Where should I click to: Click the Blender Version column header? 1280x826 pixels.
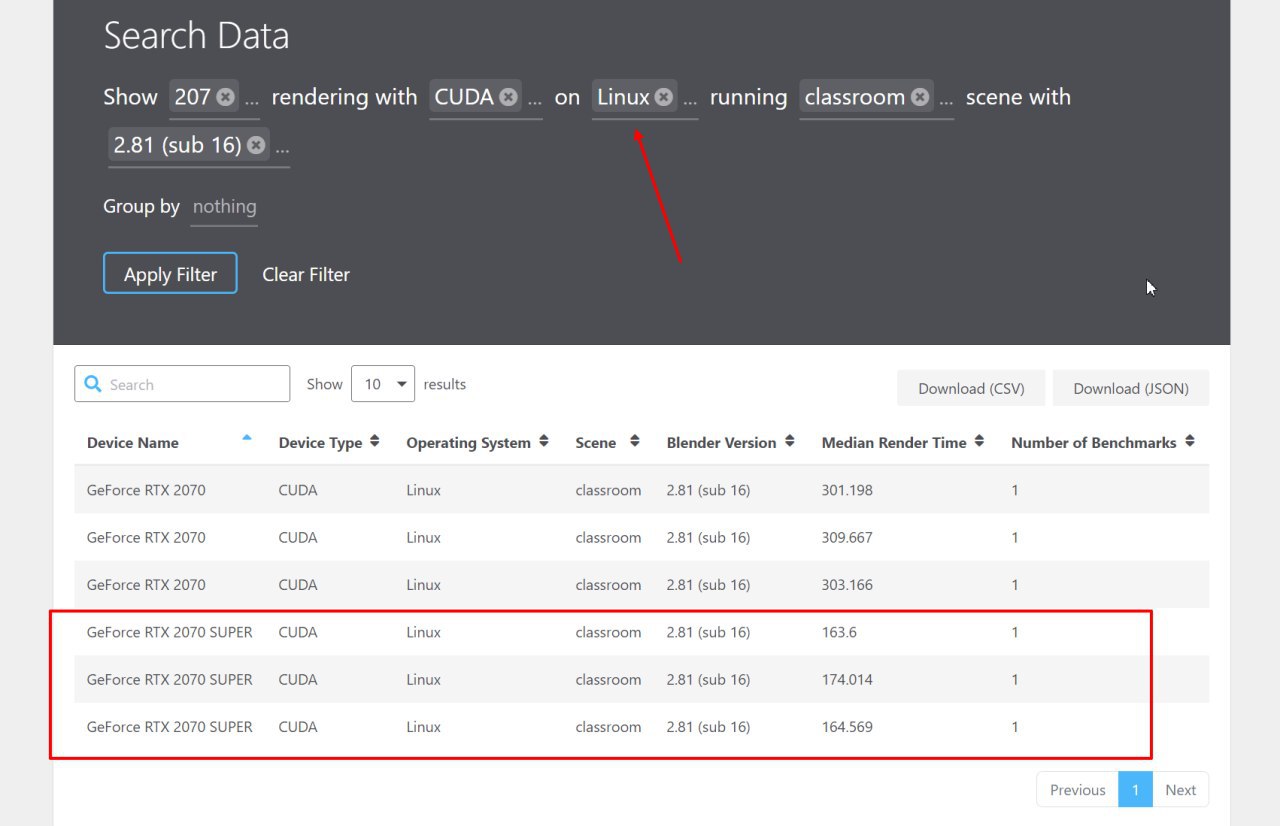point(721,443)
